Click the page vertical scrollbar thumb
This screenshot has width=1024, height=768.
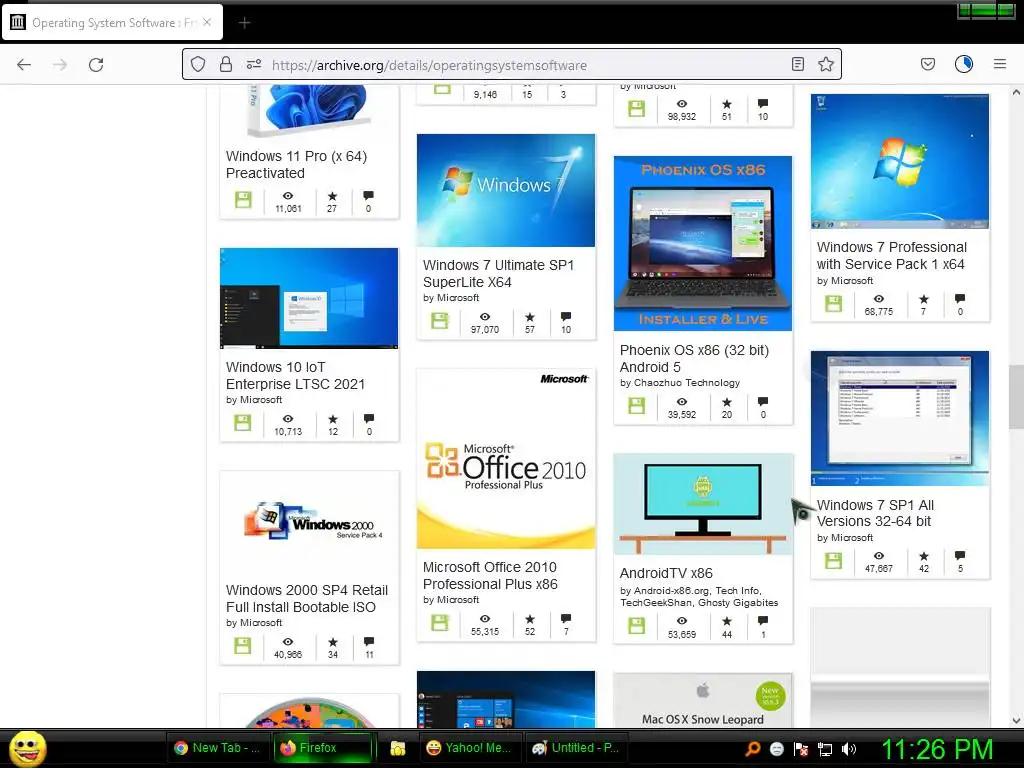tap(1016, 397)
